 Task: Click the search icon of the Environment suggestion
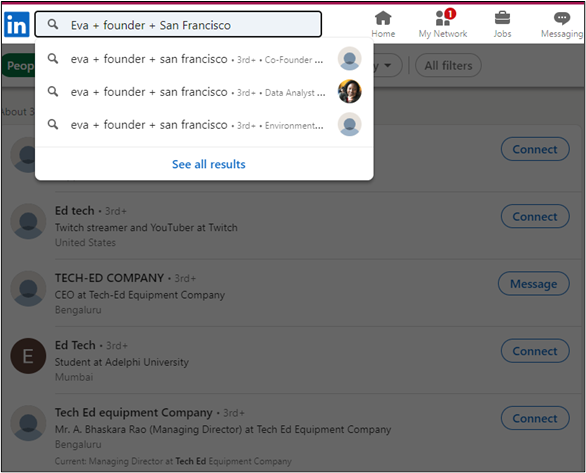tap(53, 124)
